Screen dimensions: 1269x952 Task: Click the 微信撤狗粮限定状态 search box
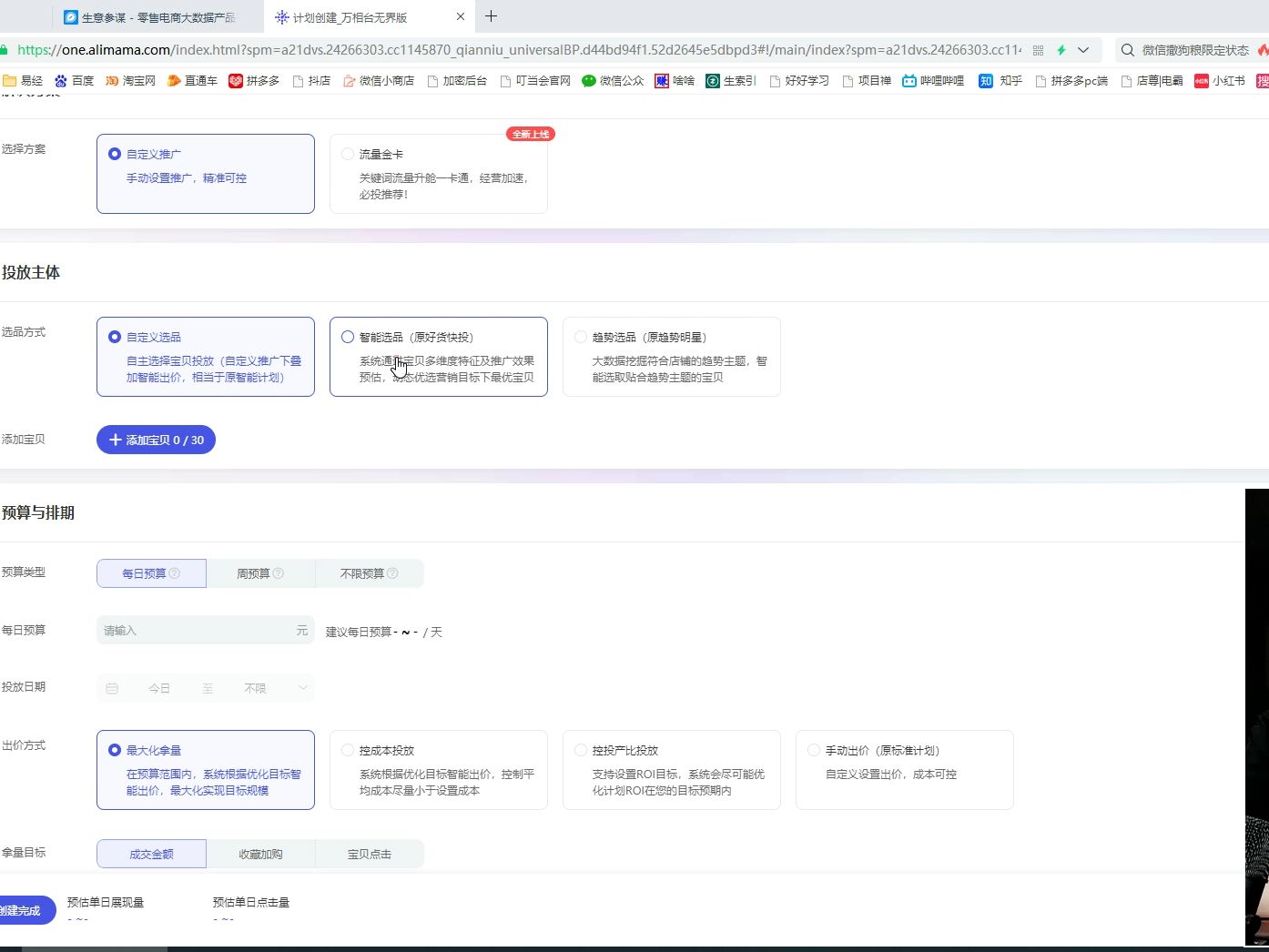tap(1195, 50)
